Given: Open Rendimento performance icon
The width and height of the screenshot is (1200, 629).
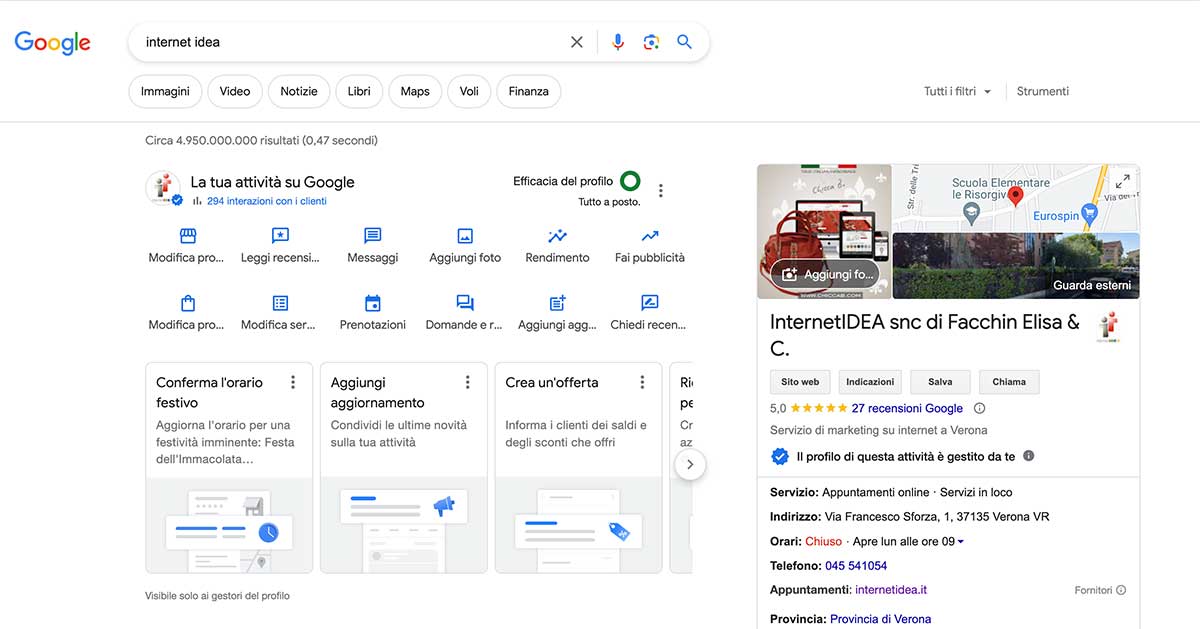Looking at the screenshot, I should (557, 236).
